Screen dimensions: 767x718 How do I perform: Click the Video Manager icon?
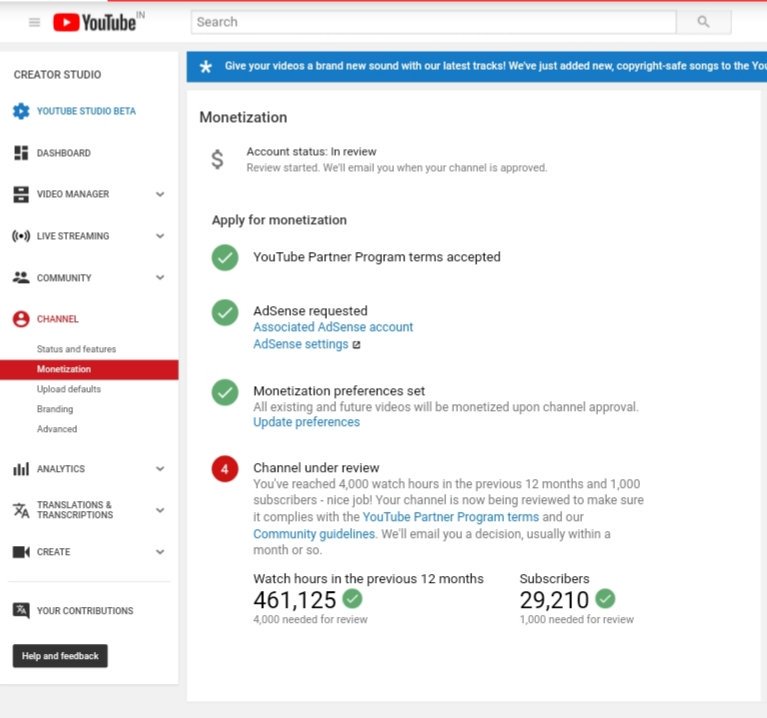(21, 194)
